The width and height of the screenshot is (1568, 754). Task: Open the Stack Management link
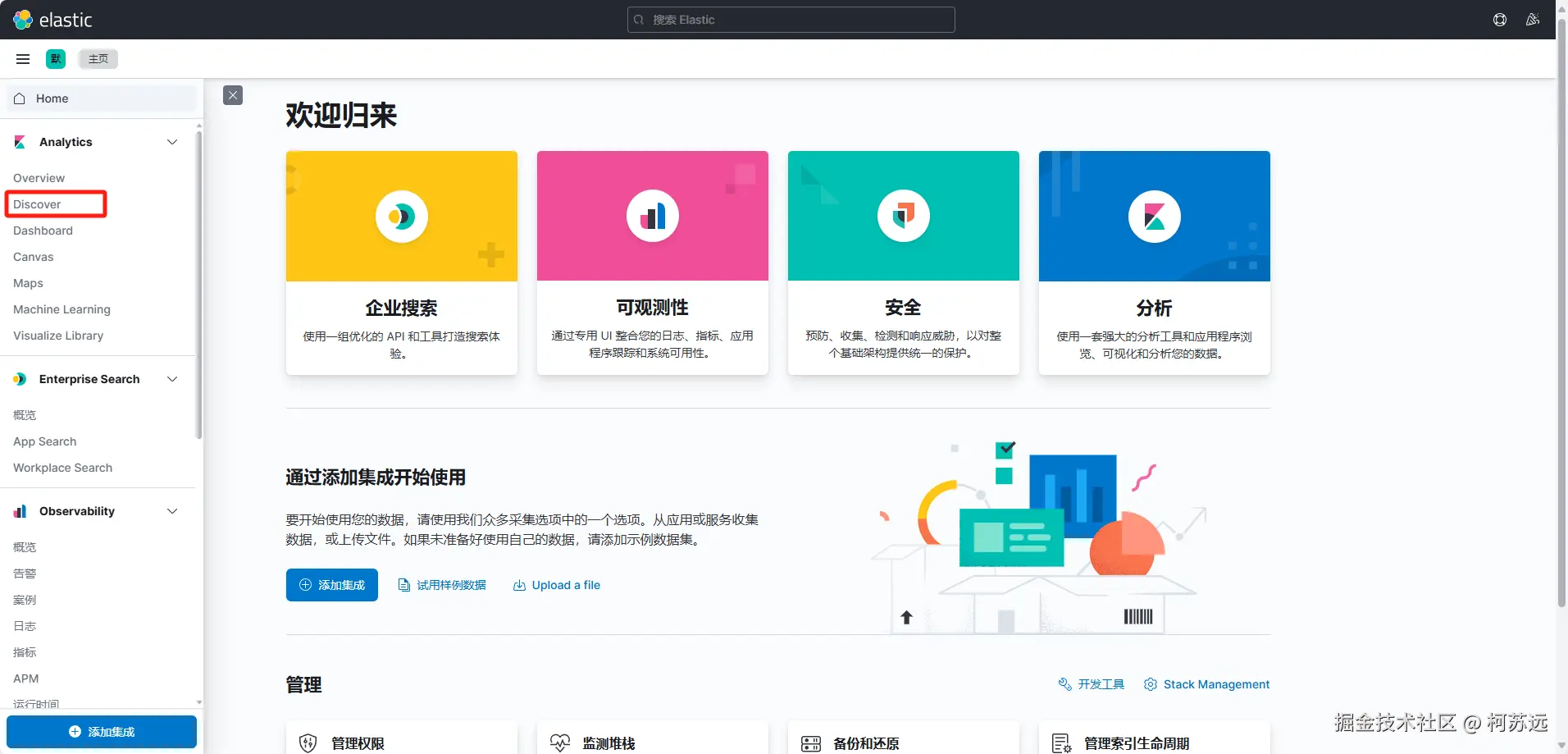[x=1207, y=684]
